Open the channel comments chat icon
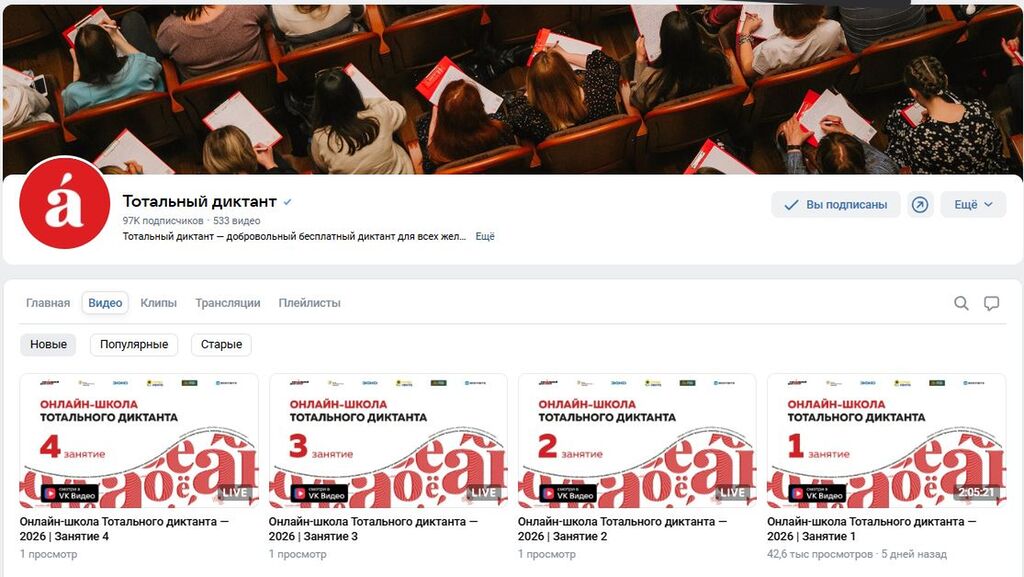Screen dimensions: 1024x577 pyautogui.click(x=991, y=303)
